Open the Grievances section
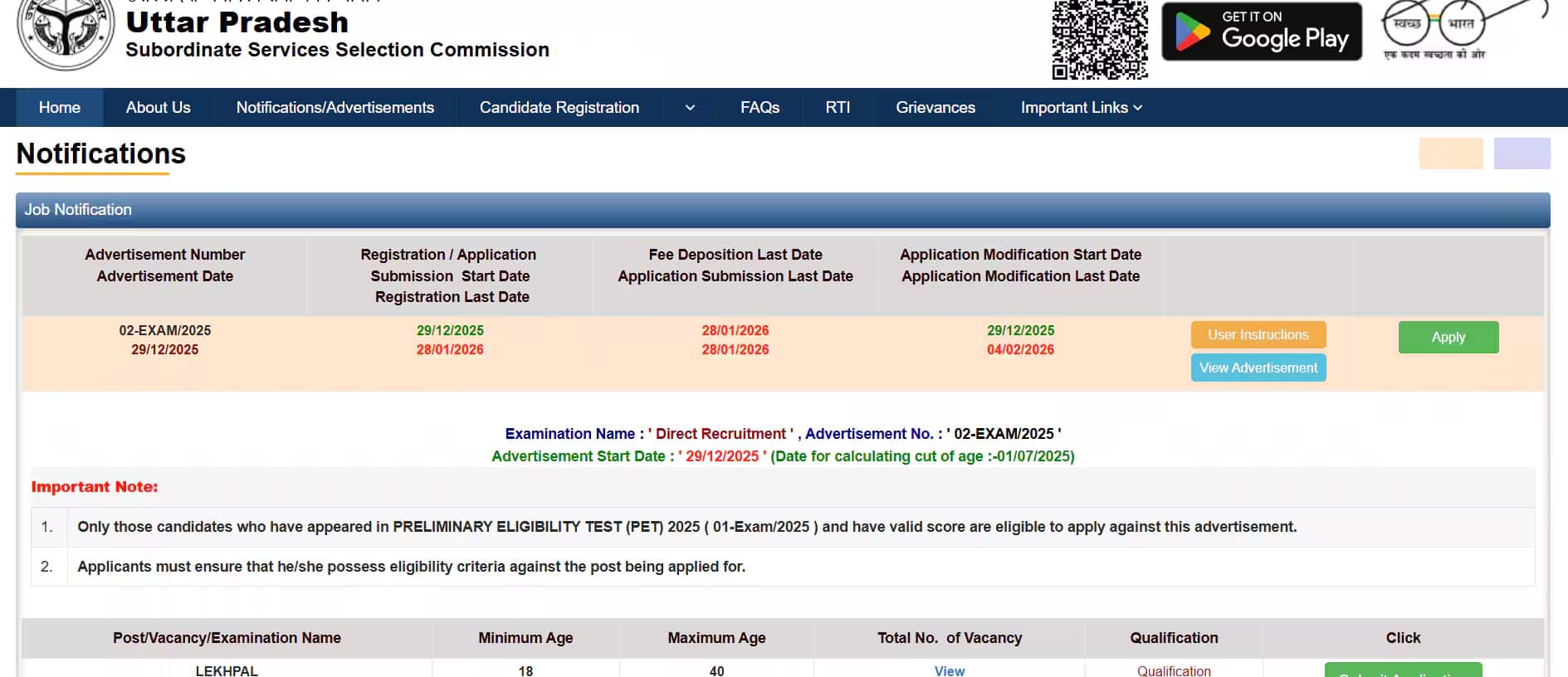The width and height of the screenshot is (1568, 677). (935, 108)
